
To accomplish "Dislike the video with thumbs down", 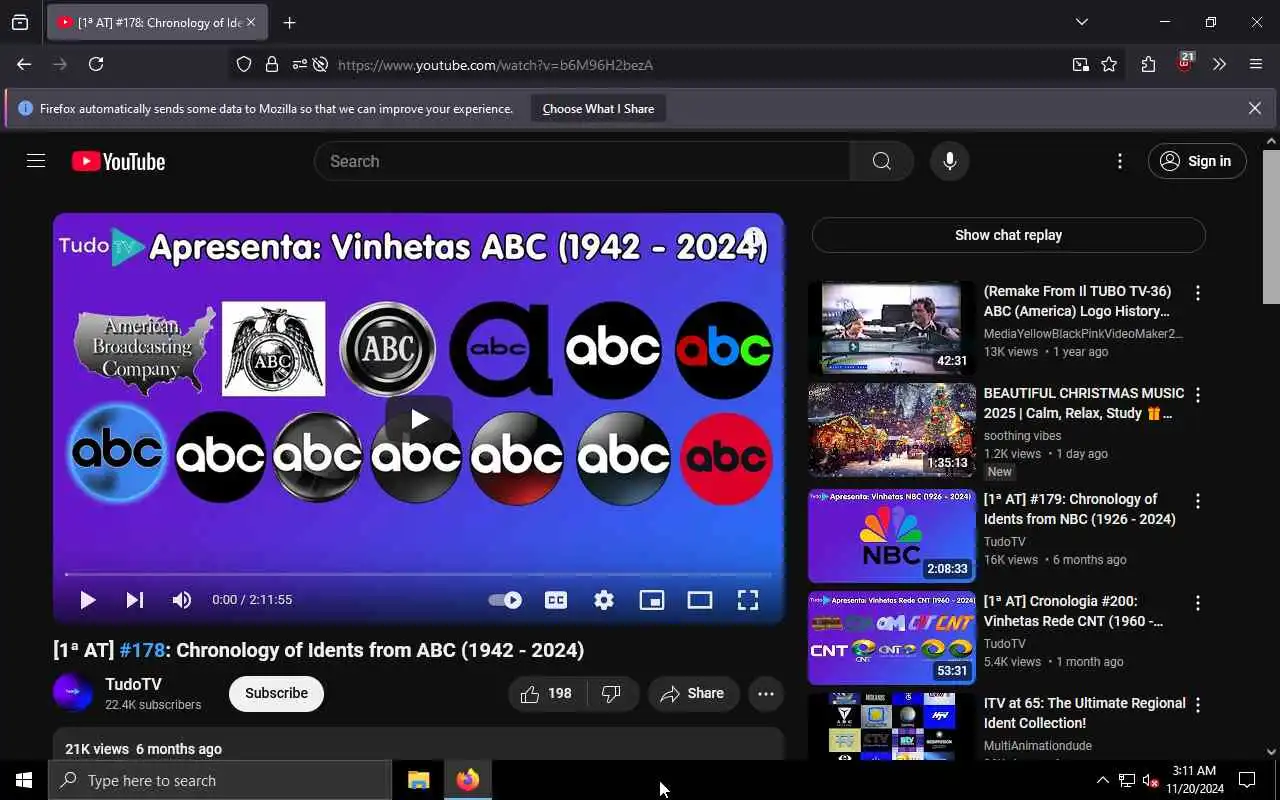I will tap(612, 693).
